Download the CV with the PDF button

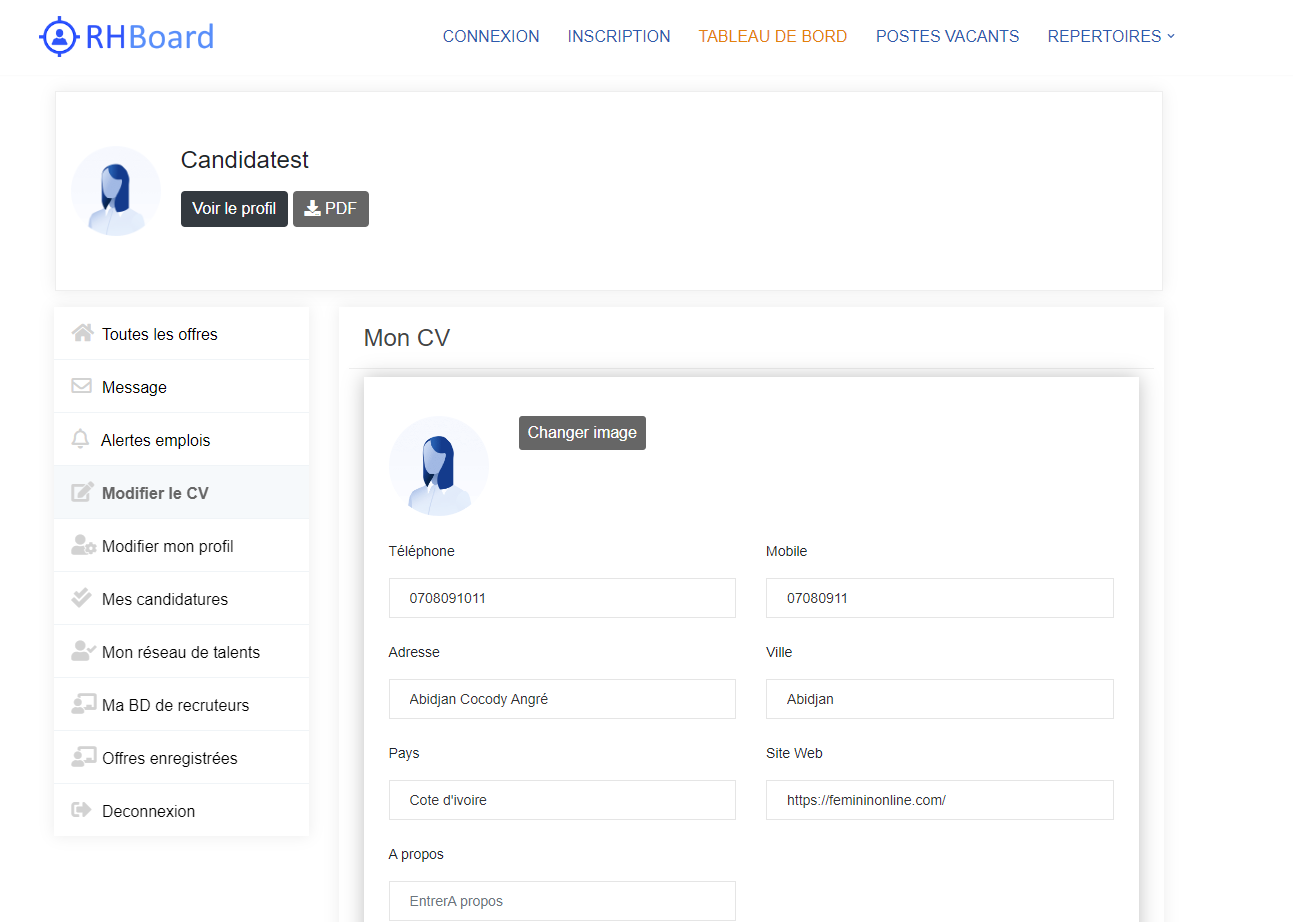click(330, 209)
